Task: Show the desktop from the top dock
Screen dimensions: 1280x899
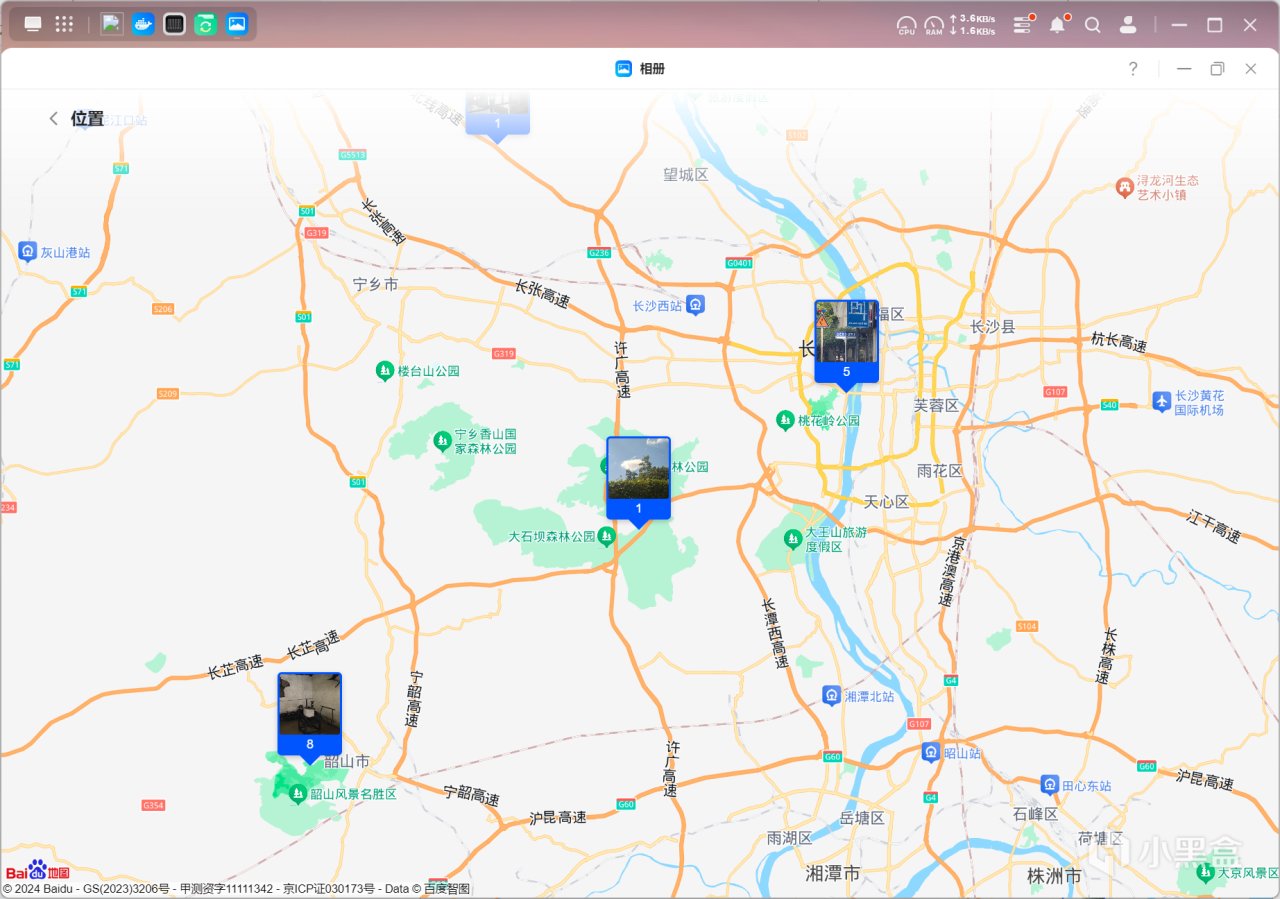Action: (x=33, y=24)
